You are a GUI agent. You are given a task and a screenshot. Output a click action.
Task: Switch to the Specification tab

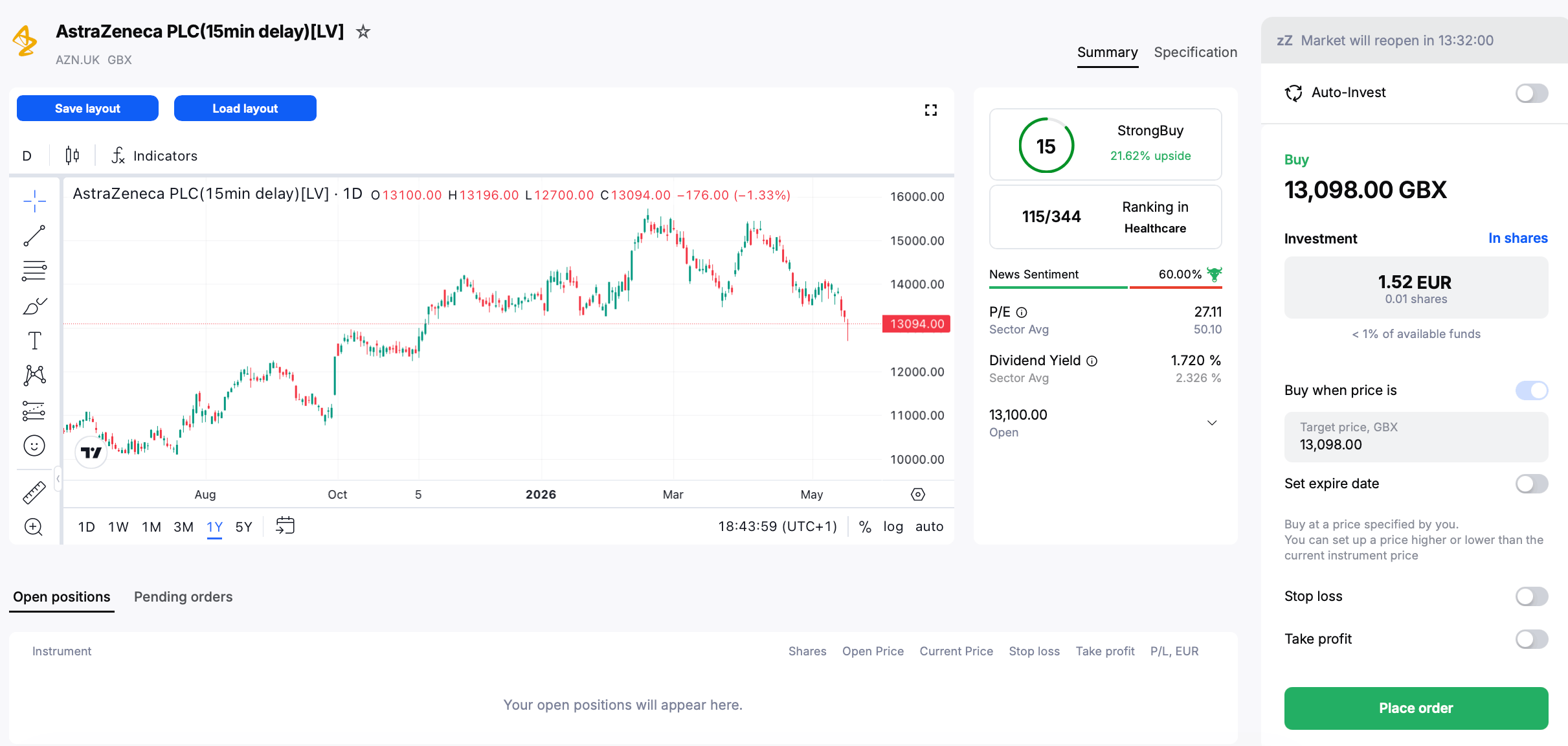[1196, 52]
